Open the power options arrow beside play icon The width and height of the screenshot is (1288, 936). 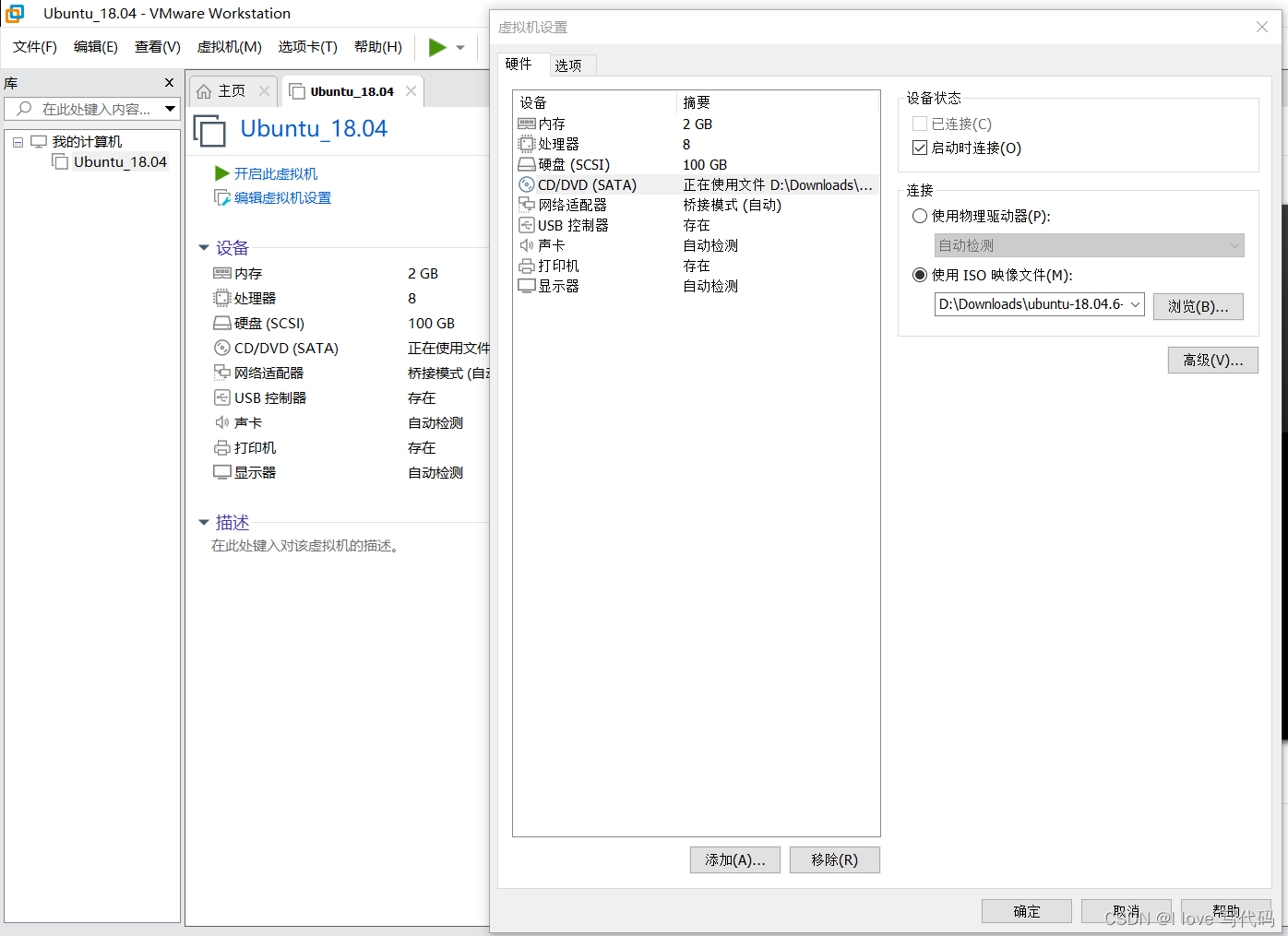pos(460,47)
